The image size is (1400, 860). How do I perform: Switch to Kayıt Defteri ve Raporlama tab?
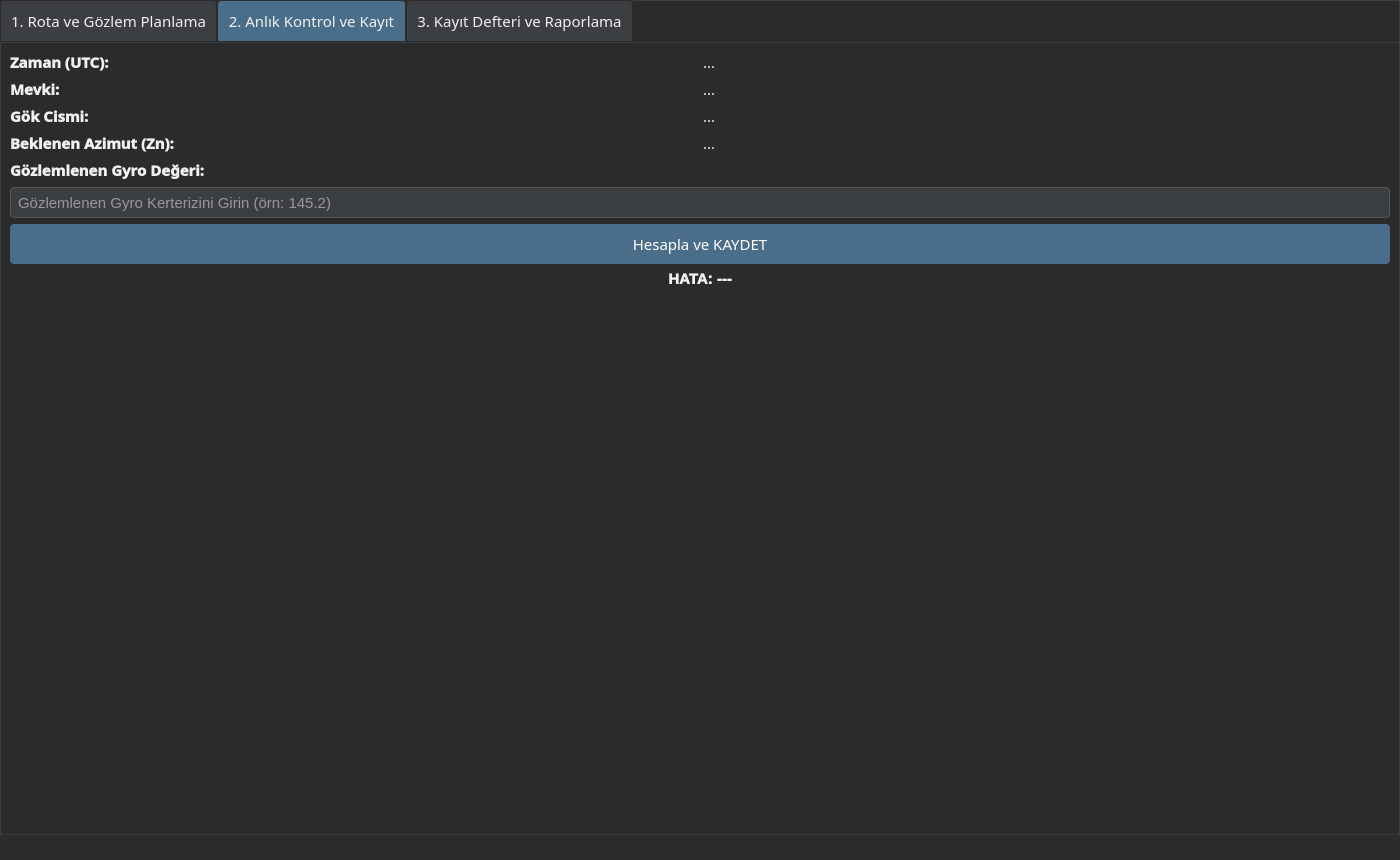pos(519,21)
